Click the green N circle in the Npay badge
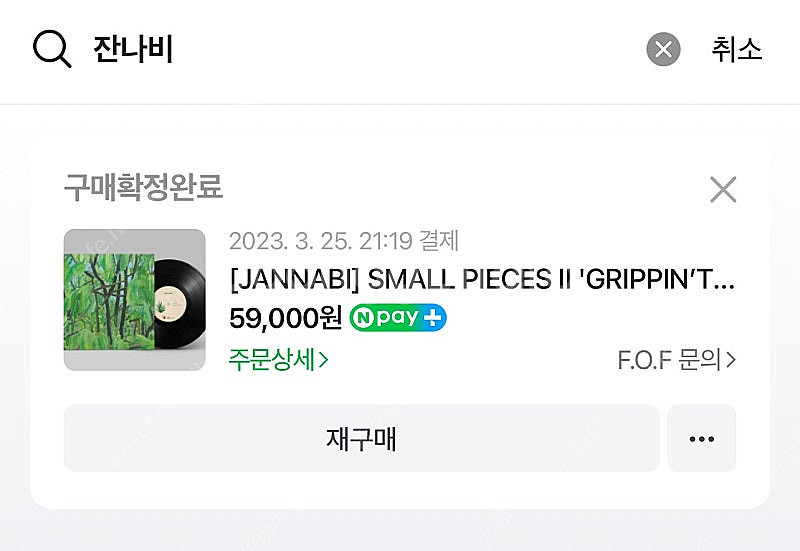The height and width of the screenshot is (551, 800). pos(363,318)
